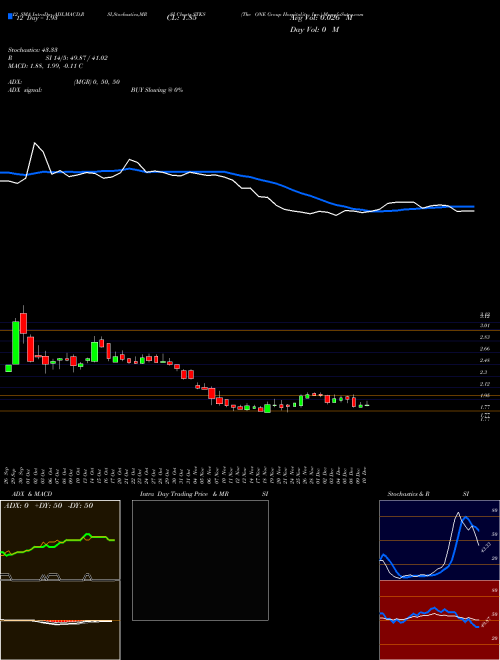The width and height of the screenshot is (500, 660).
Task: Click the 2.66 price axis label
Action: (485, 349)
